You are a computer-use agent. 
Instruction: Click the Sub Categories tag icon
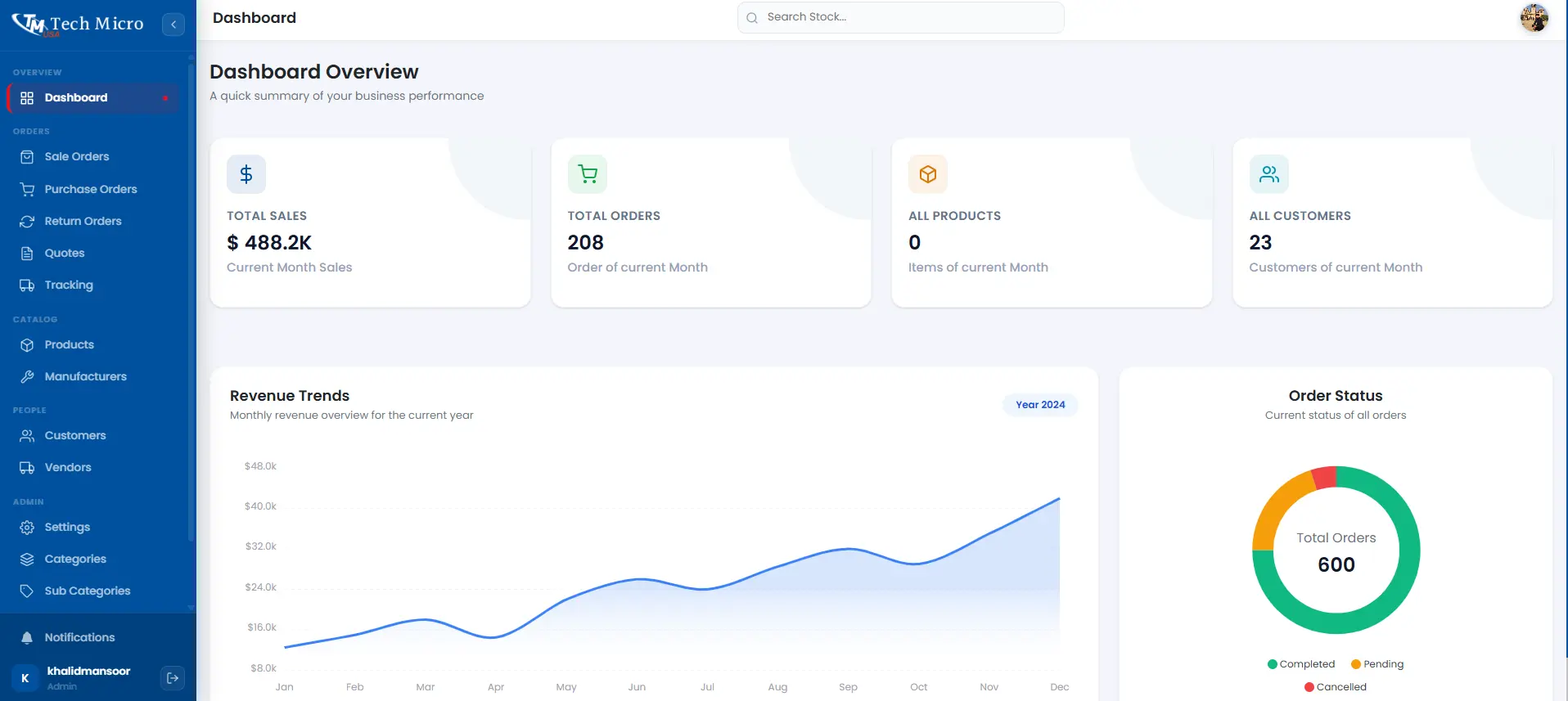[x=27, y=591]
